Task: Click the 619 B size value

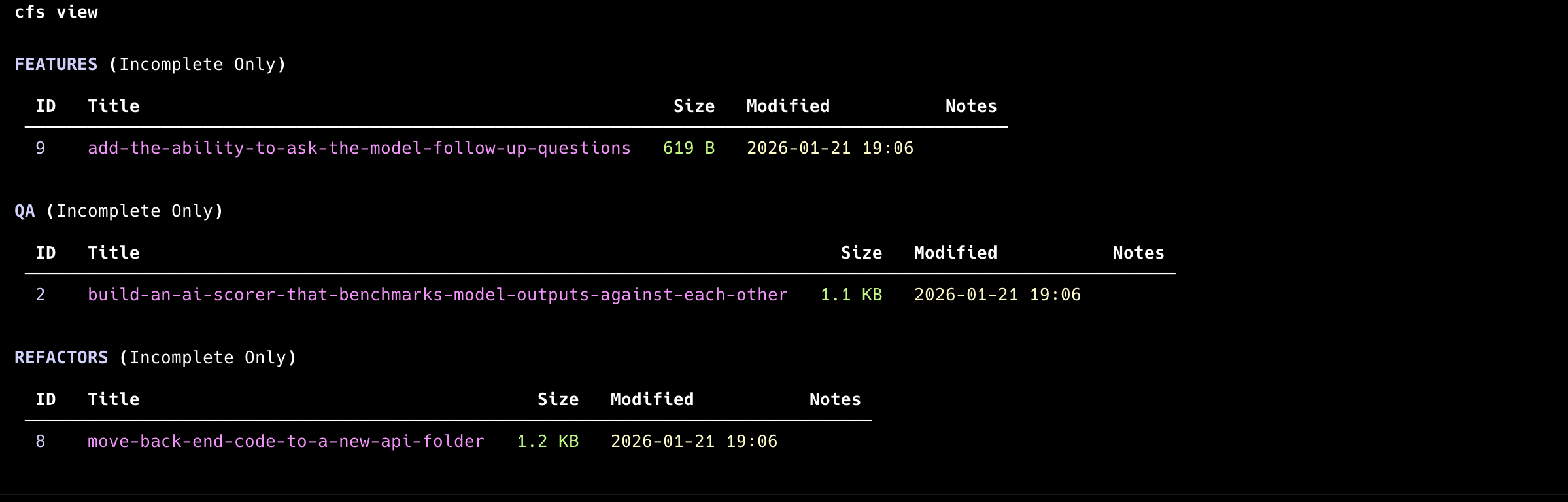Action: tap(689, 149)
